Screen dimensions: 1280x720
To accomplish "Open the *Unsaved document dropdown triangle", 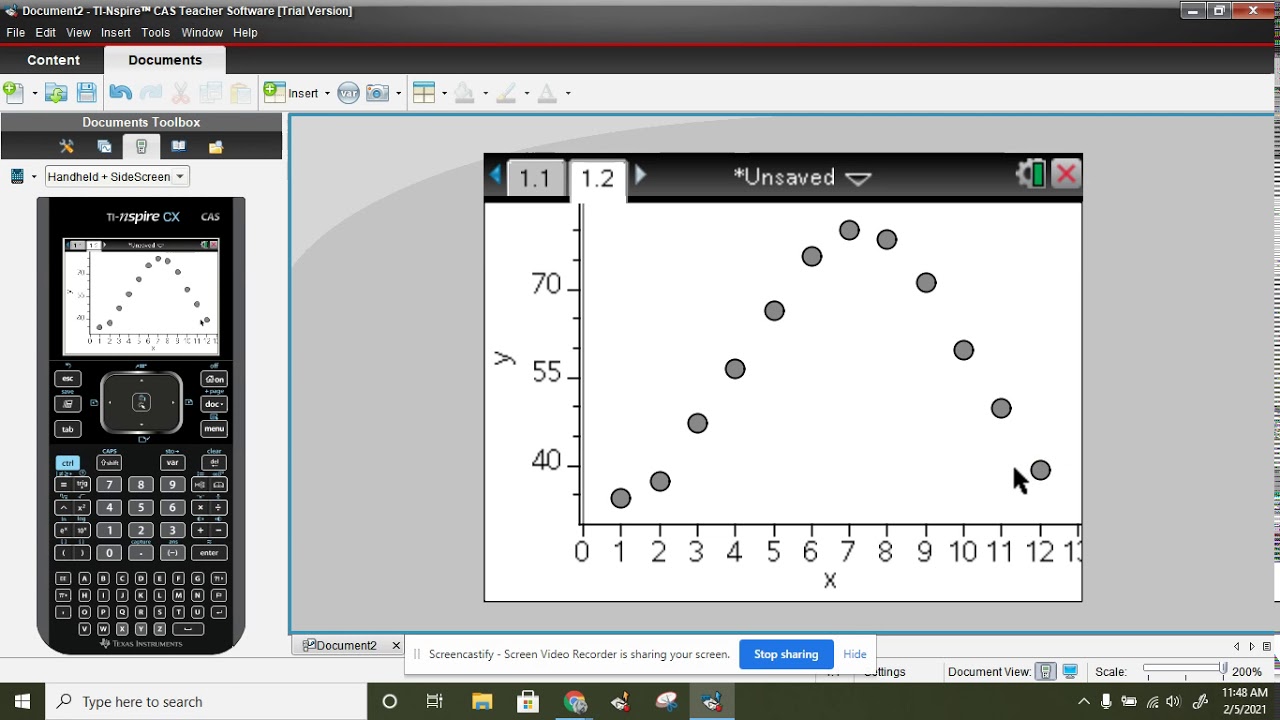I will tap(858, 179).
